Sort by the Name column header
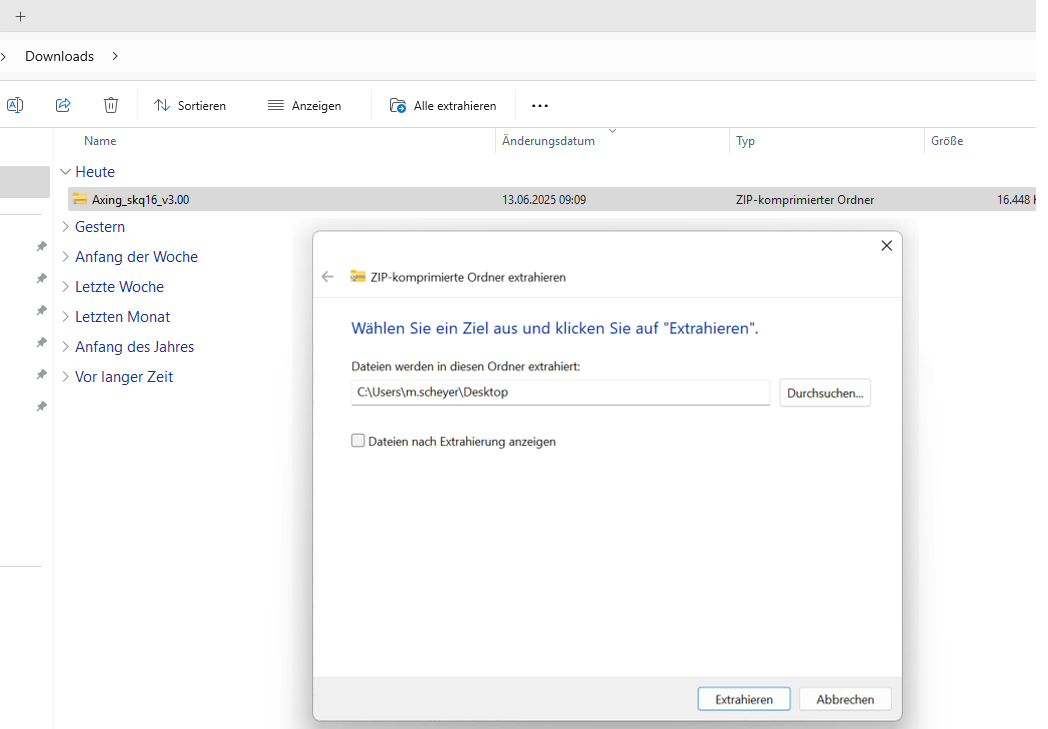Viewport: 1048px width, 729px height. pyautogui.click(x=100, y=141)
